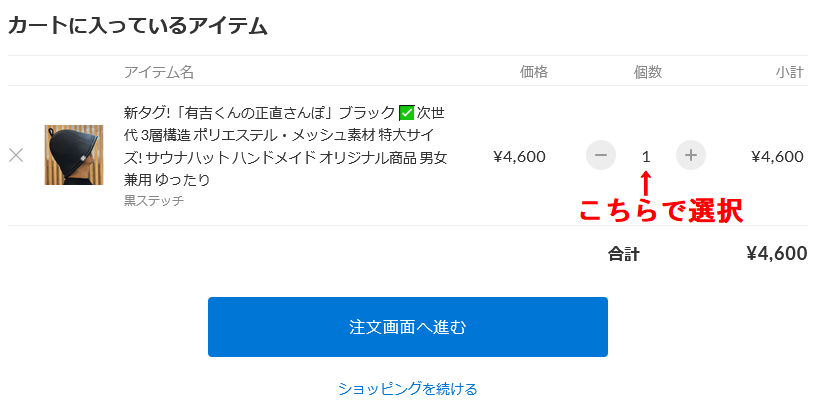
Task: Remove the sauna hat with X icon
Action: point(16,155)
